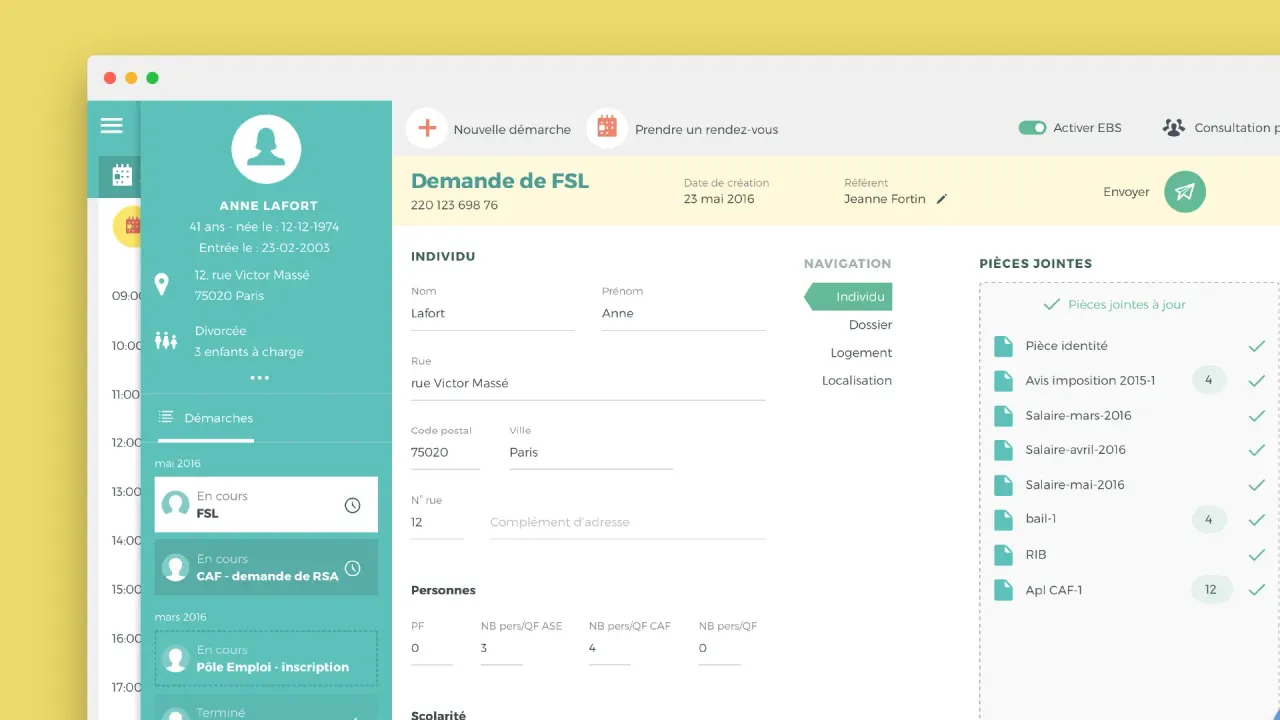
Task: Edit the référent with the pencil icon
Action: [941, 199]
